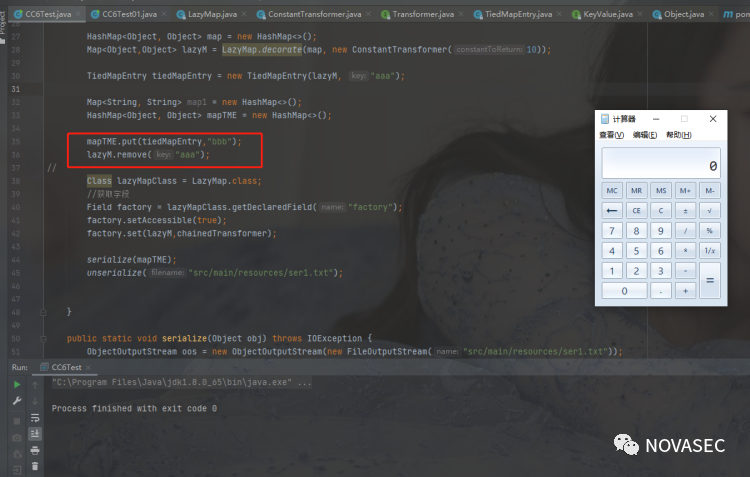Click the plus button on calculator
This screenshot has width=750, height=477.
(x=685, y=291)
